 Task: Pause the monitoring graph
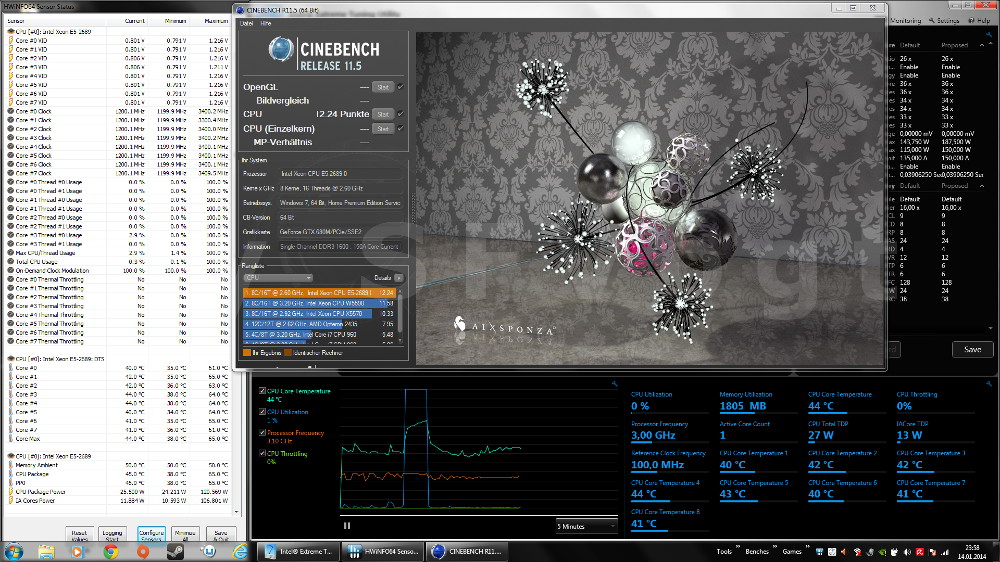[x=347, y=526]
